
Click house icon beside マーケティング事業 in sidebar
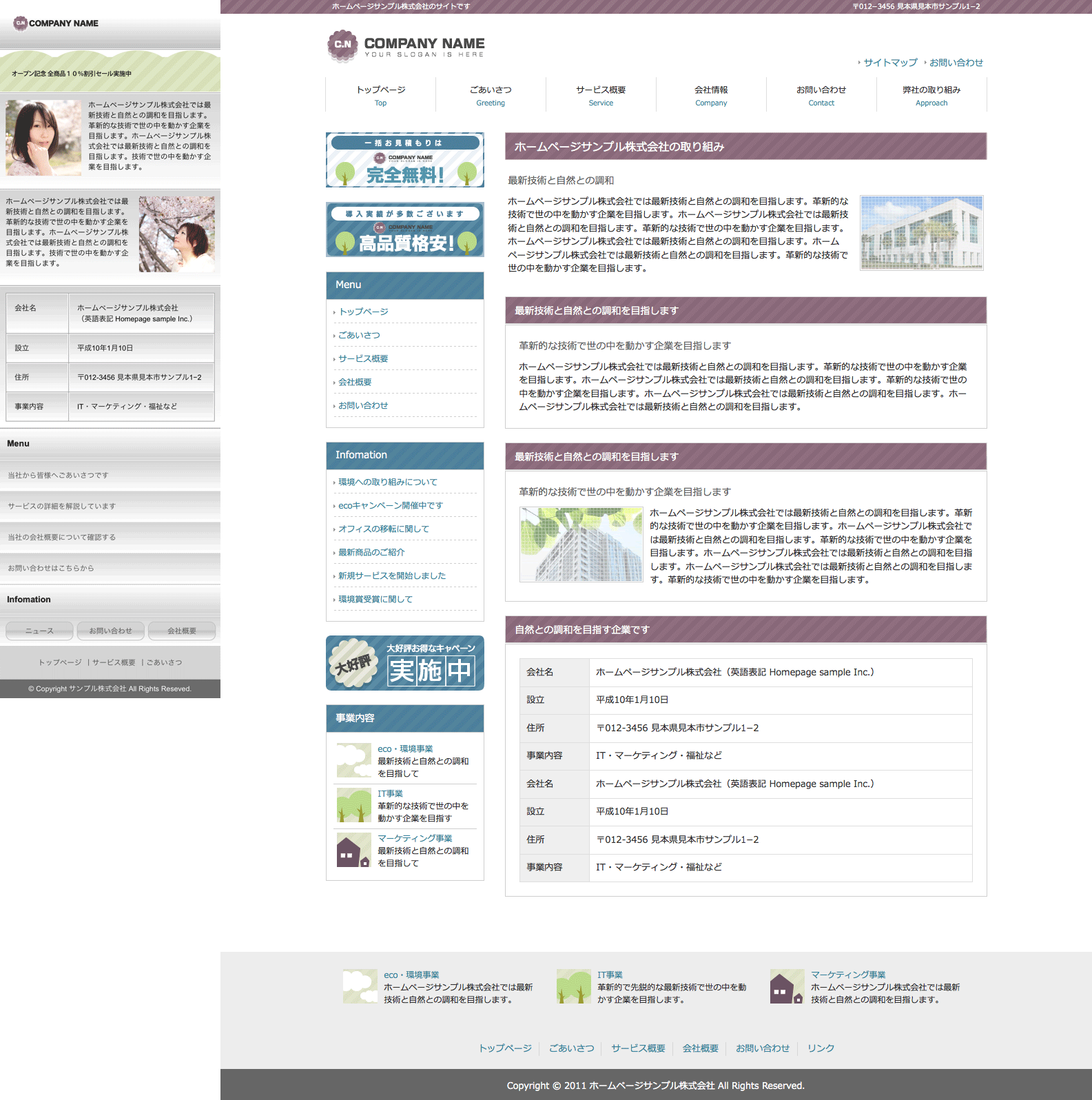pos(353,850)
